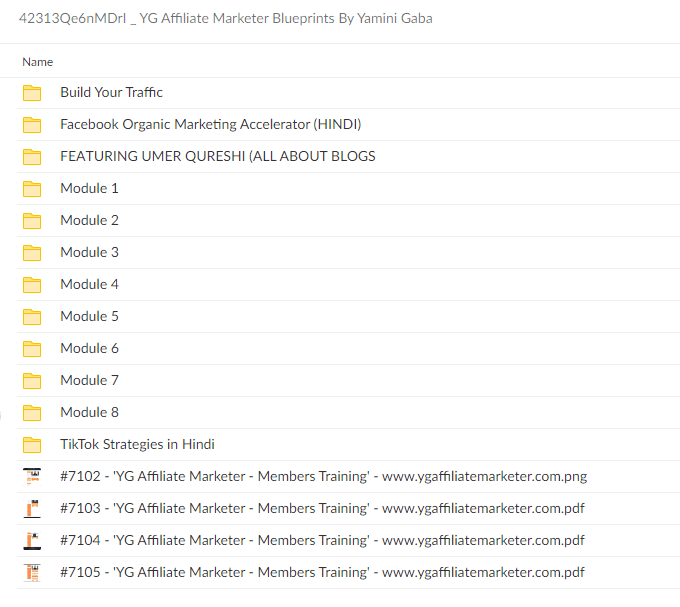680x607 pixels.
Task: Open the Module 1 folder name
Action: click(89, 188)
